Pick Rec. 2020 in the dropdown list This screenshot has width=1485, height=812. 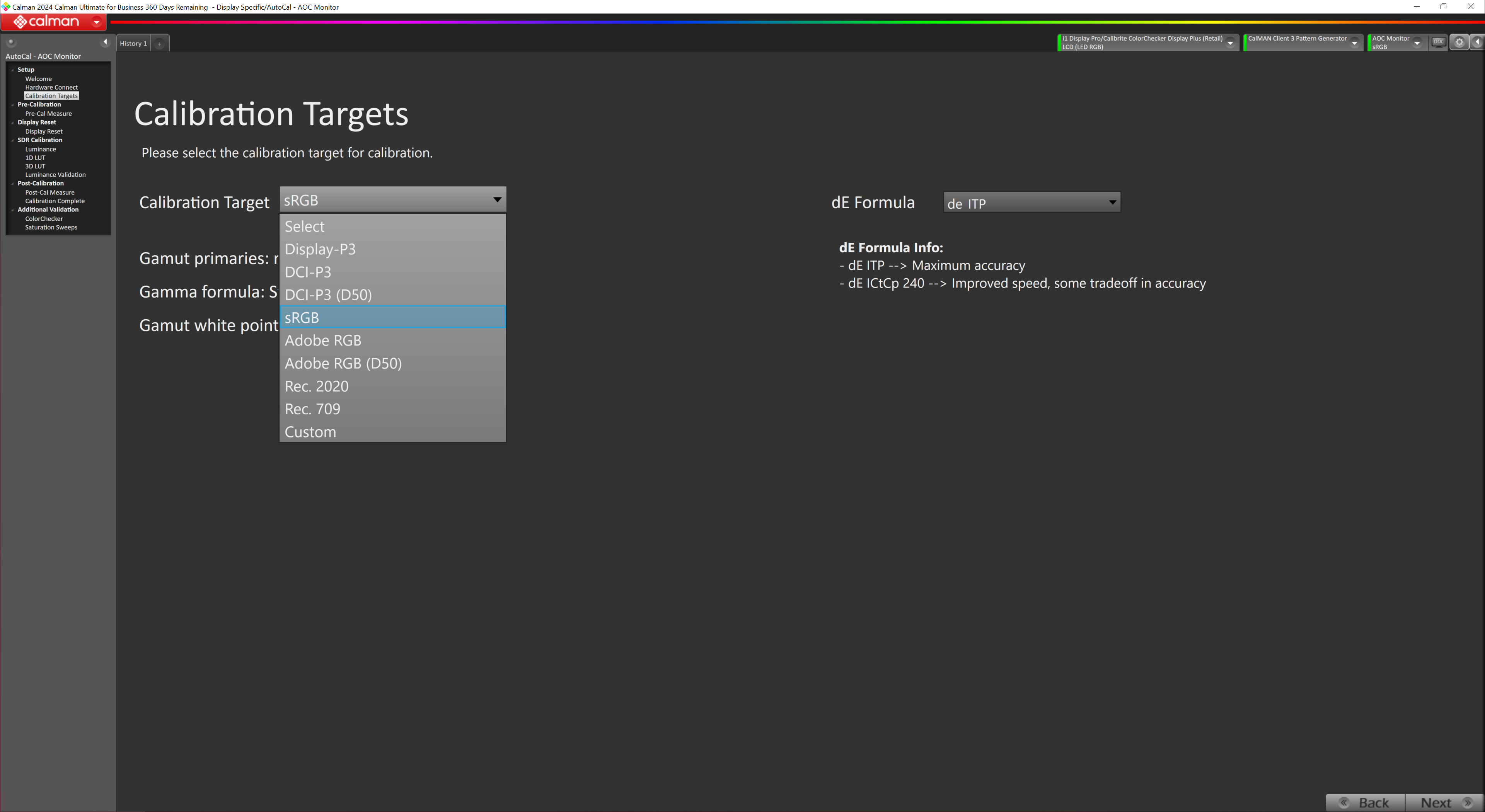point(317,386)
